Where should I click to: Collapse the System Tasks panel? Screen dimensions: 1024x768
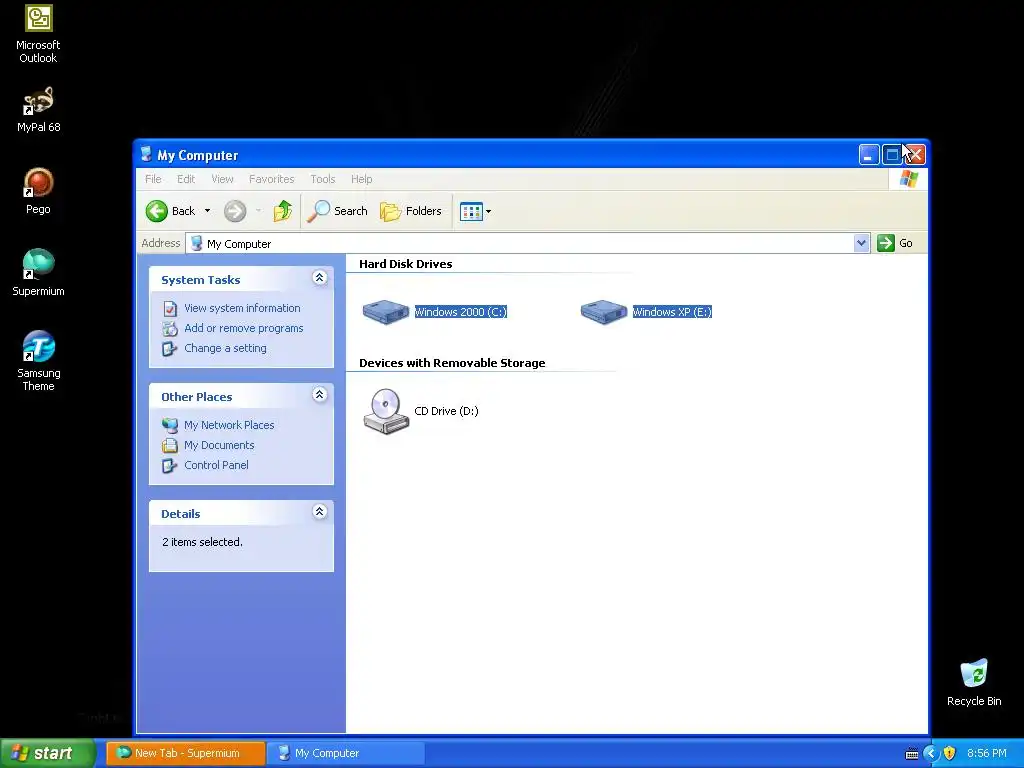[319, 278]
